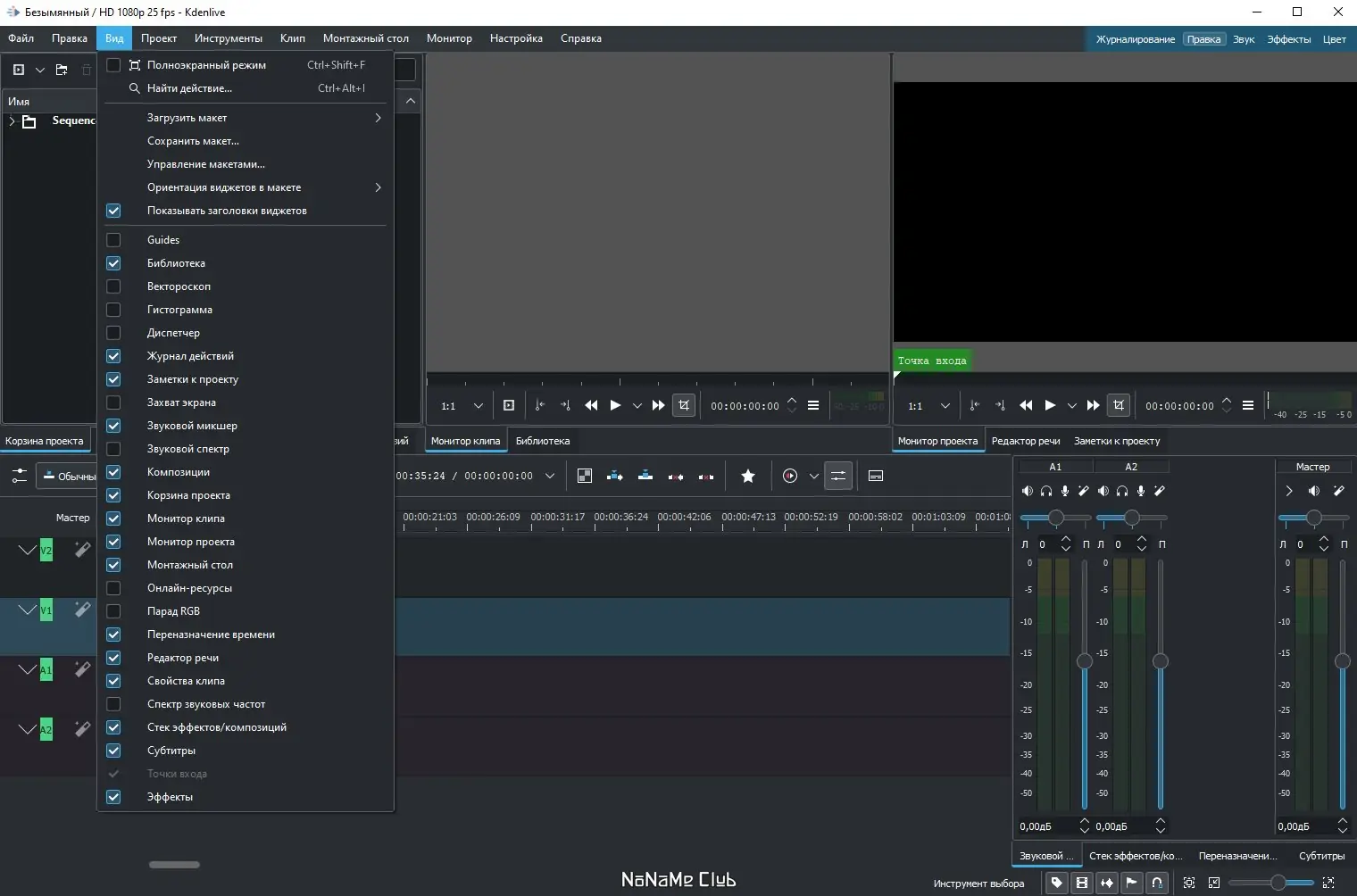Viewport: 1357px width, 896px height.
Task: Open the project monitor hamburger menu
Action: 1248,405
